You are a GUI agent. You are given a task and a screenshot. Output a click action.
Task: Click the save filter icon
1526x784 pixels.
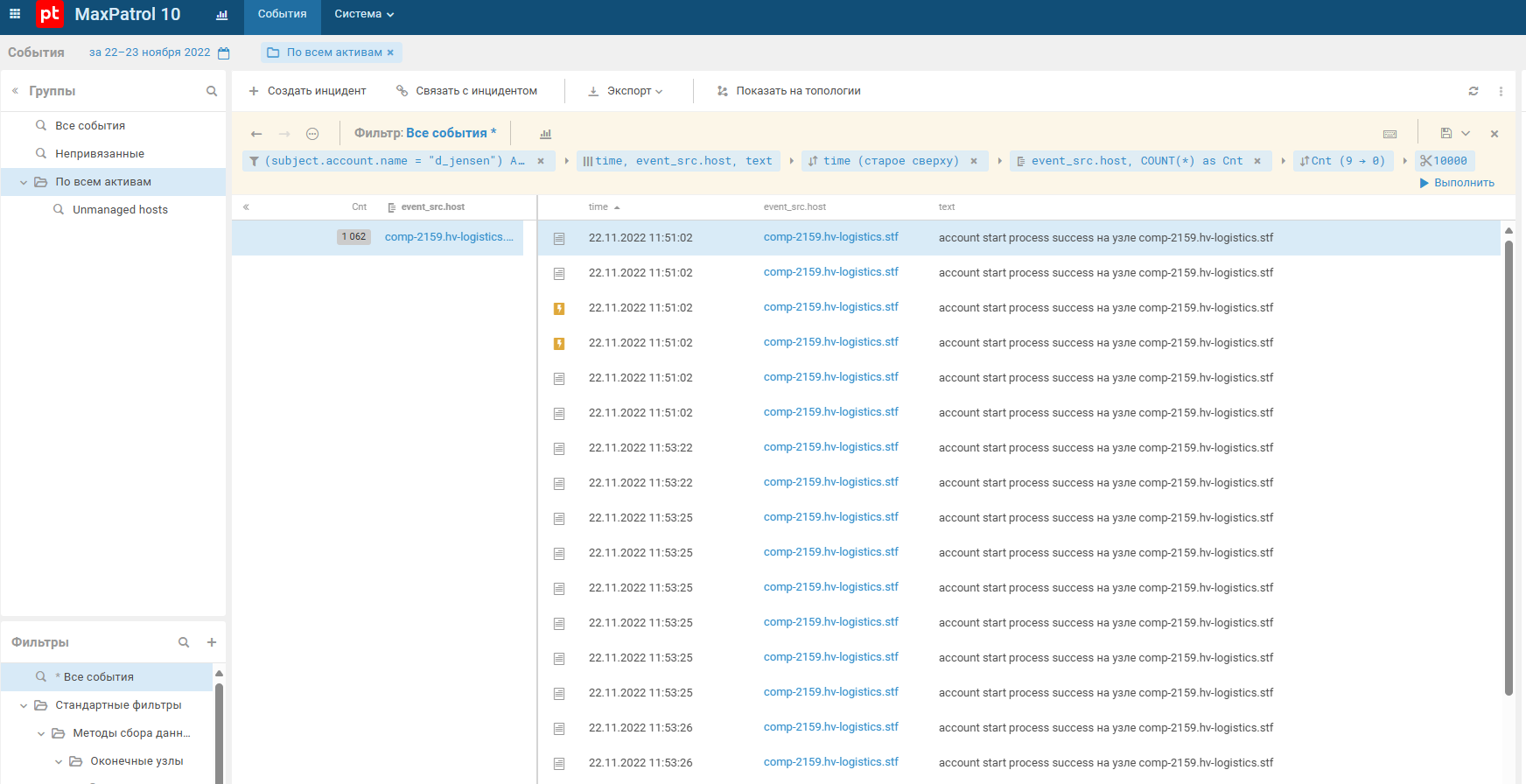click(x=1446, y=133)
